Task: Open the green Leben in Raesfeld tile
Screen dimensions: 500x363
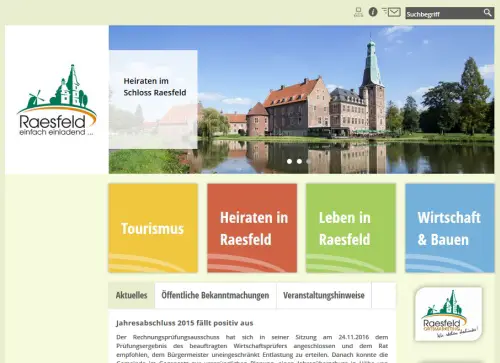Action: point(351,228)
